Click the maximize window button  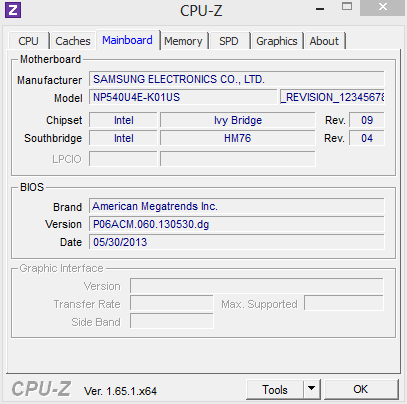coord(347,7)
